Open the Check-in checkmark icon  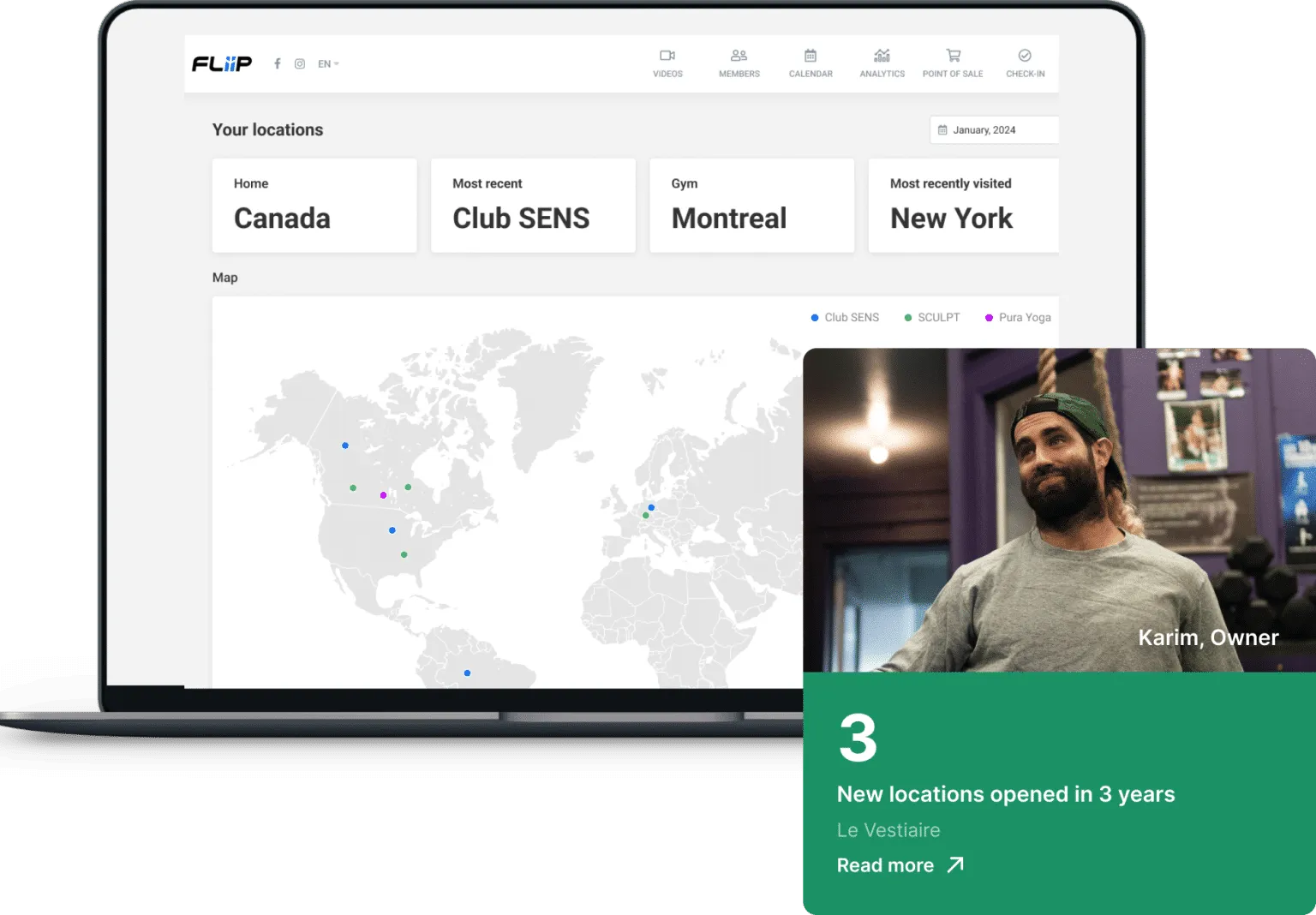point(1025,56)
